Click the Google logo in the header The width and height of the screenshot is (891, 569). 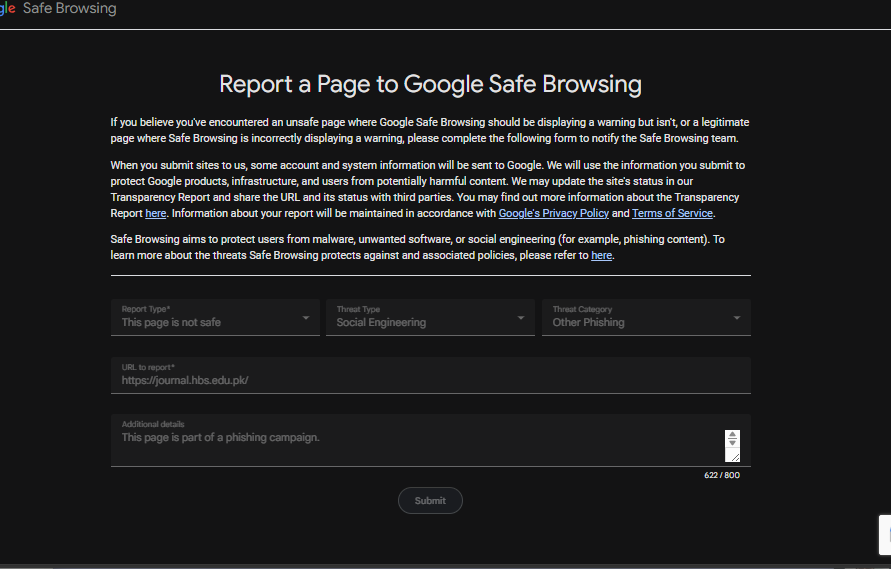point(7,9)
